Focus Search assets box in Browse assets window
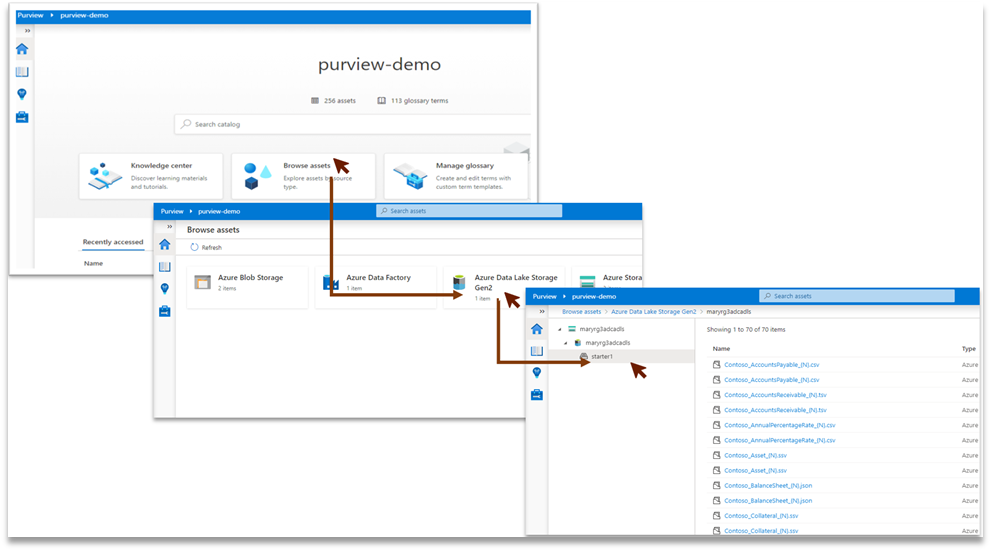 pos(469,211)
